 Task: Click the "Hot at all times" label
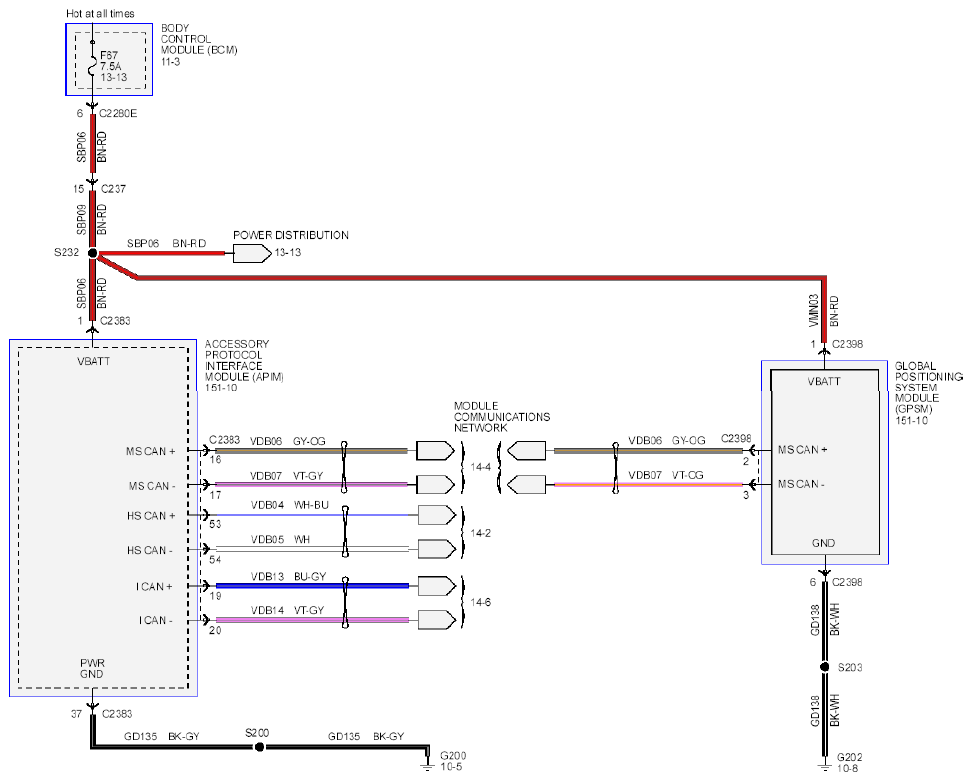coord(100,13)
